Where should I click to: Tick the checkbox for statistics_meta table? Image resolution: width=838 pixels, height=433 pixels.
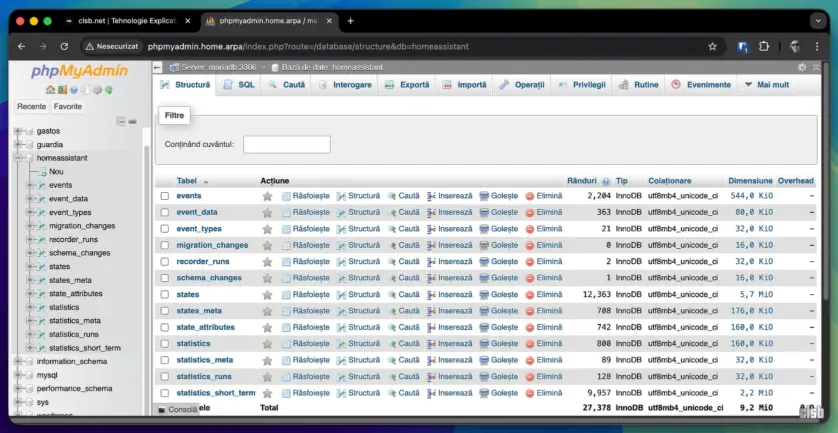165,360
